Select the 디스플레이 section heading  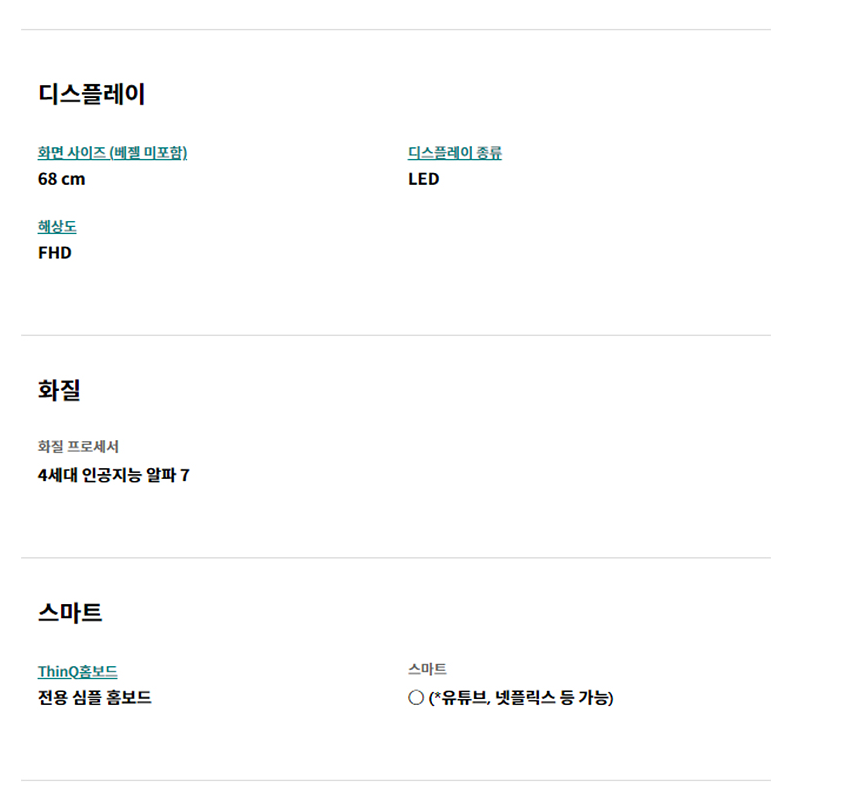[92, 94]
